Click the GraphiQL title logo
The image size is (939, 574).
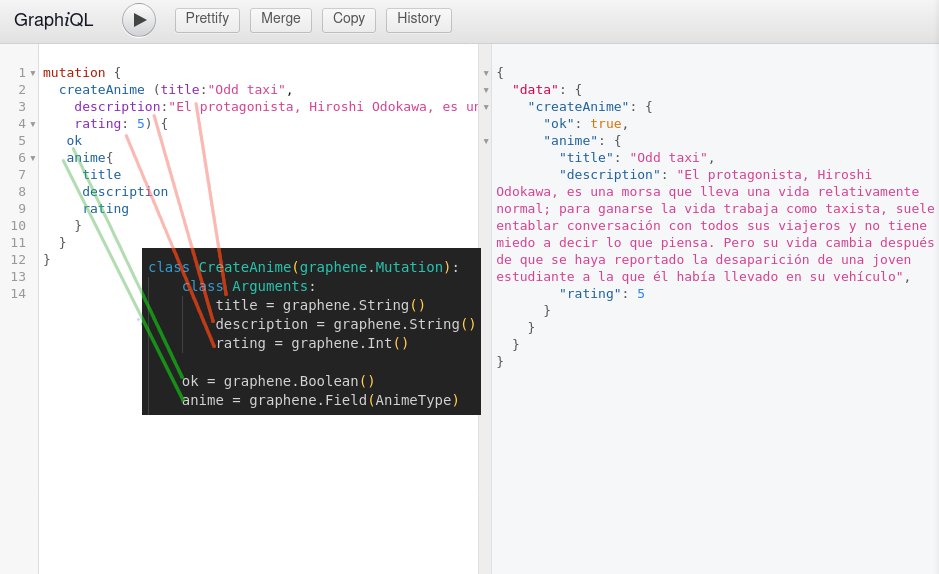(54, 20)
